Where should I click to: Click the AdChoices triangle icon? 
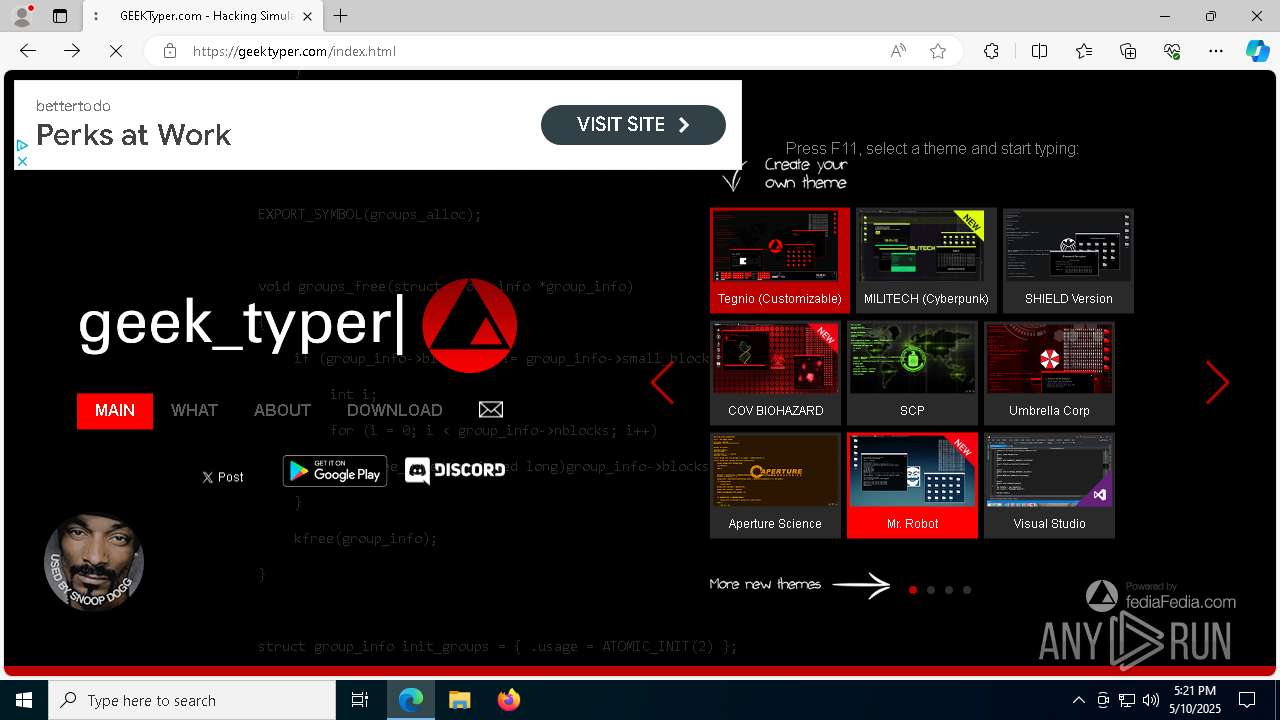click(22, 146)
